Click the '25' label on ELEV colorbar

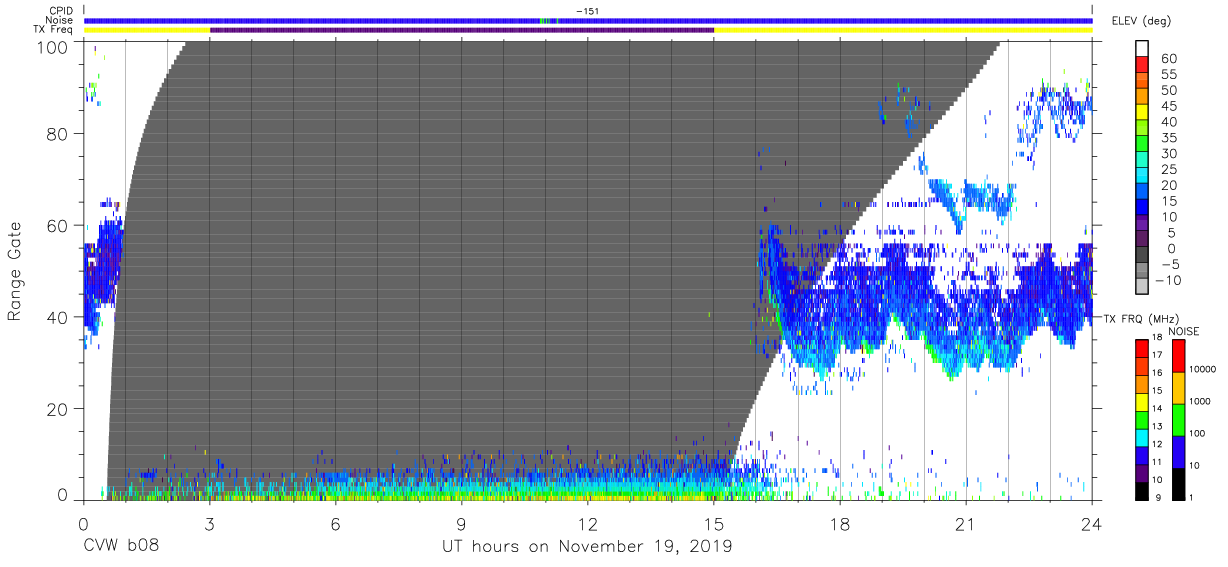[1168, 170]
